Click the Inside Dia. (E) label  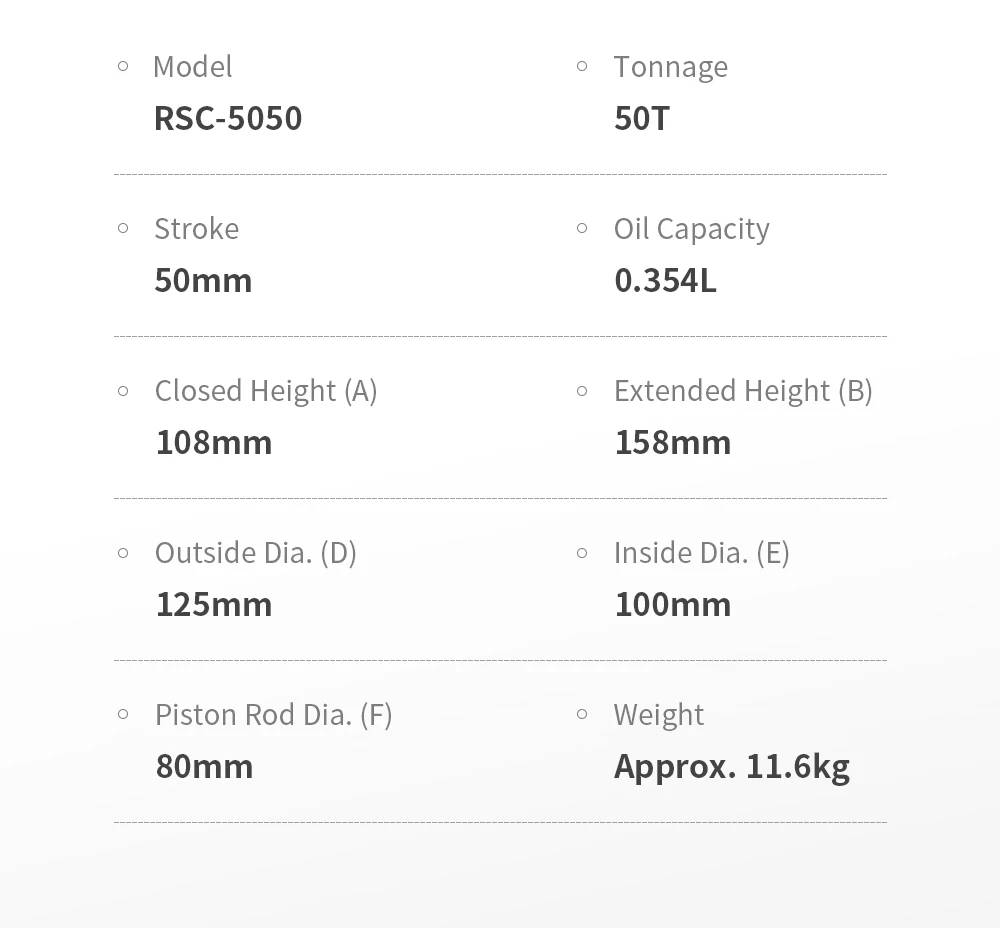[x=701, y=553]
